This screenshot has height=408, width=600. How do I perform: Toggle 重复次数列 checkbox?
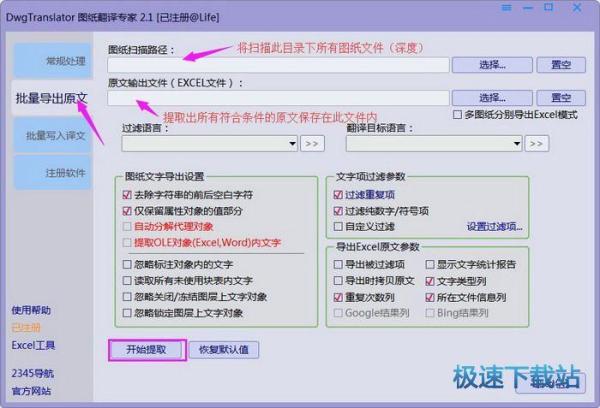[x=338, y=297]
